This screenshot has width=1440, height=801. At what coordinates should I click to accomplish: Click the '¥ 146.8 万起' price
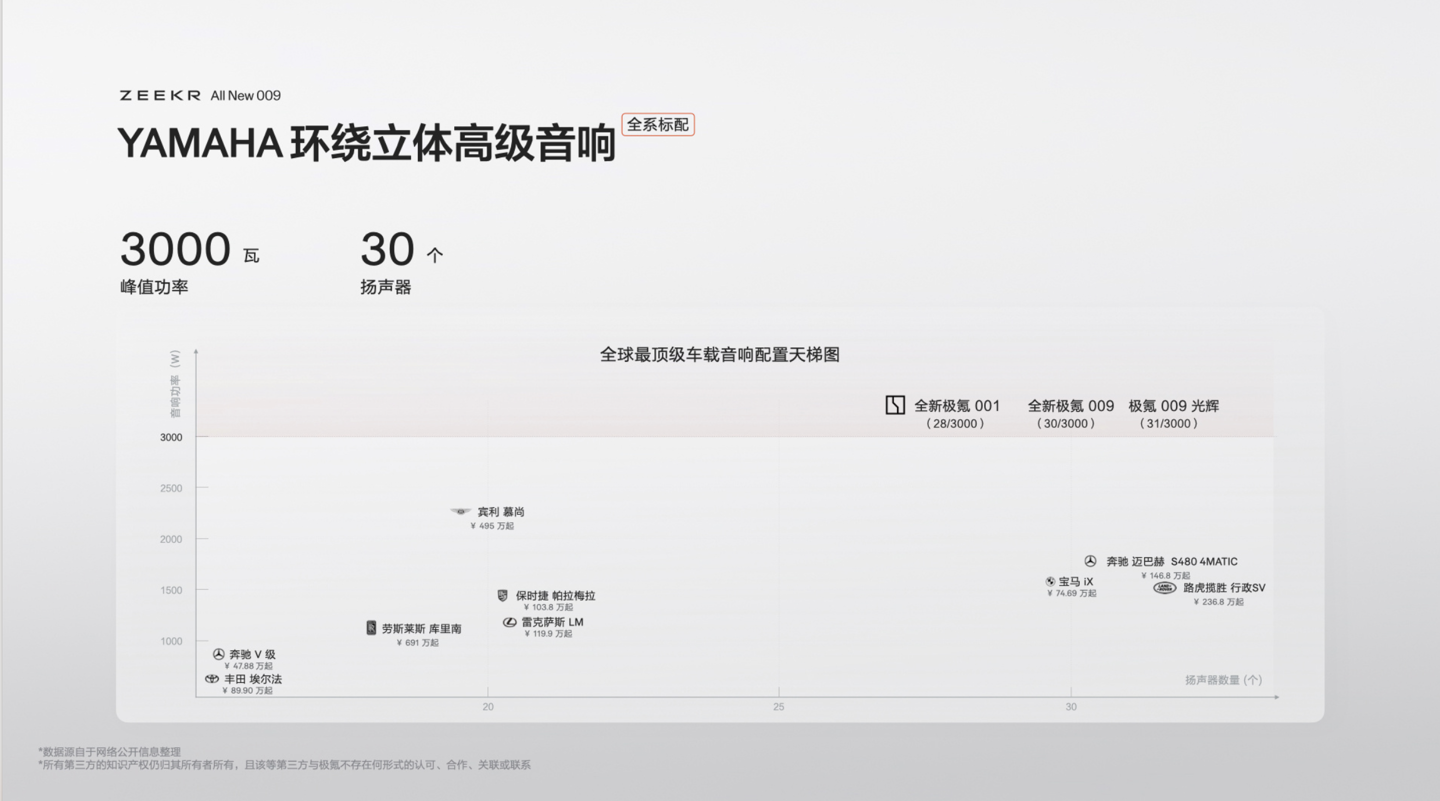pyautogui.click(x=1166, y=576)
